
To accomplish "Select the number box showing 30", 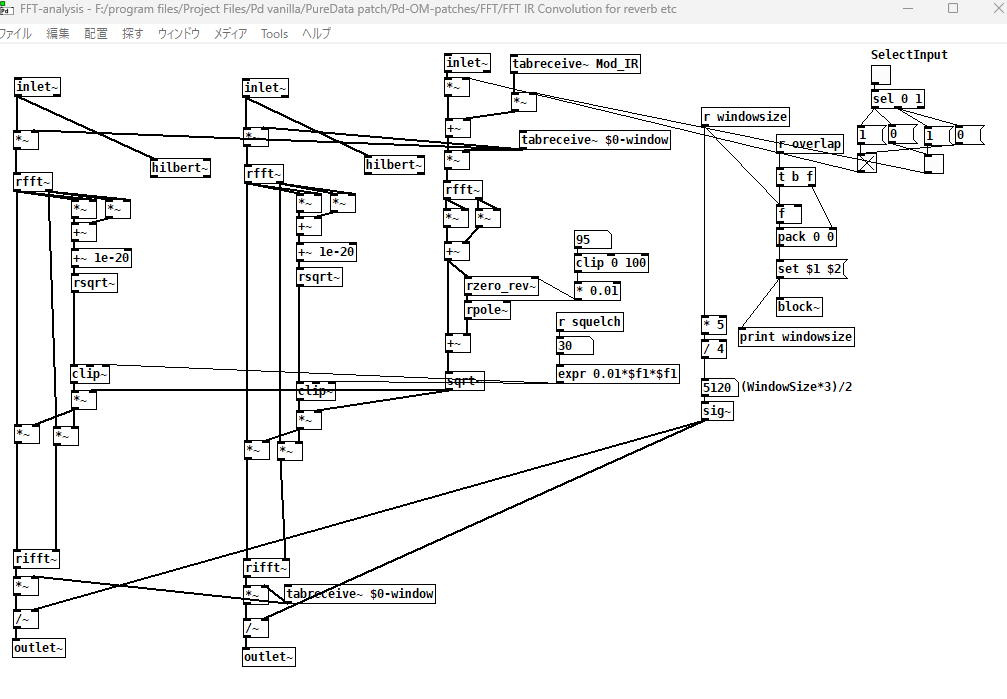I will click(575, 346).
